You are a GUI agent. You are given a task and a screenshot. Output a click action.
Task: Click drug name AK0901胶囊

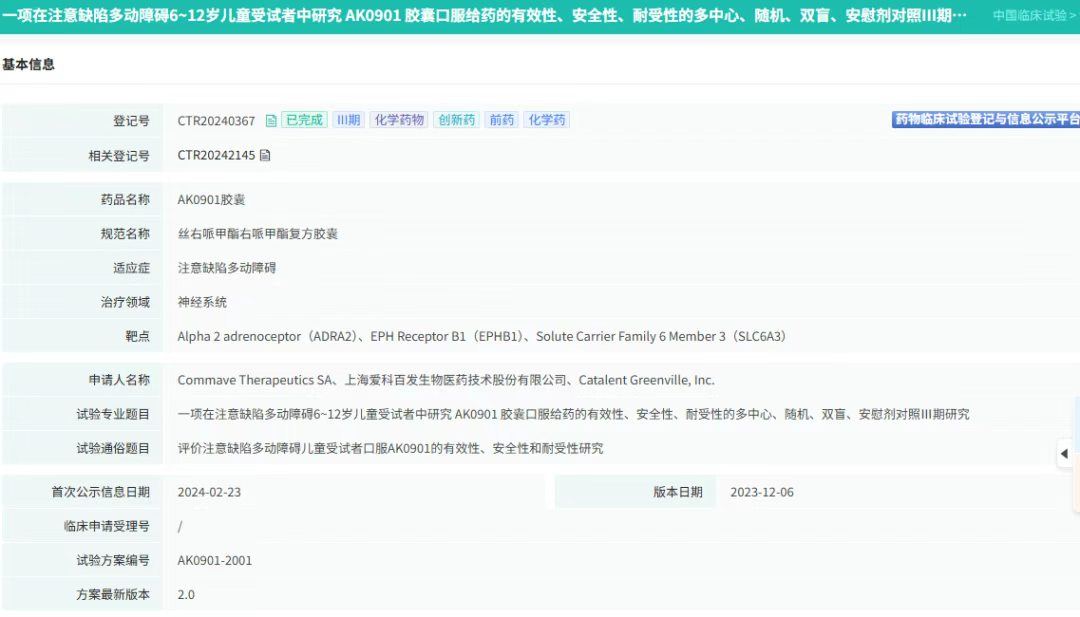pyautogui.click(x=211, y=200)
